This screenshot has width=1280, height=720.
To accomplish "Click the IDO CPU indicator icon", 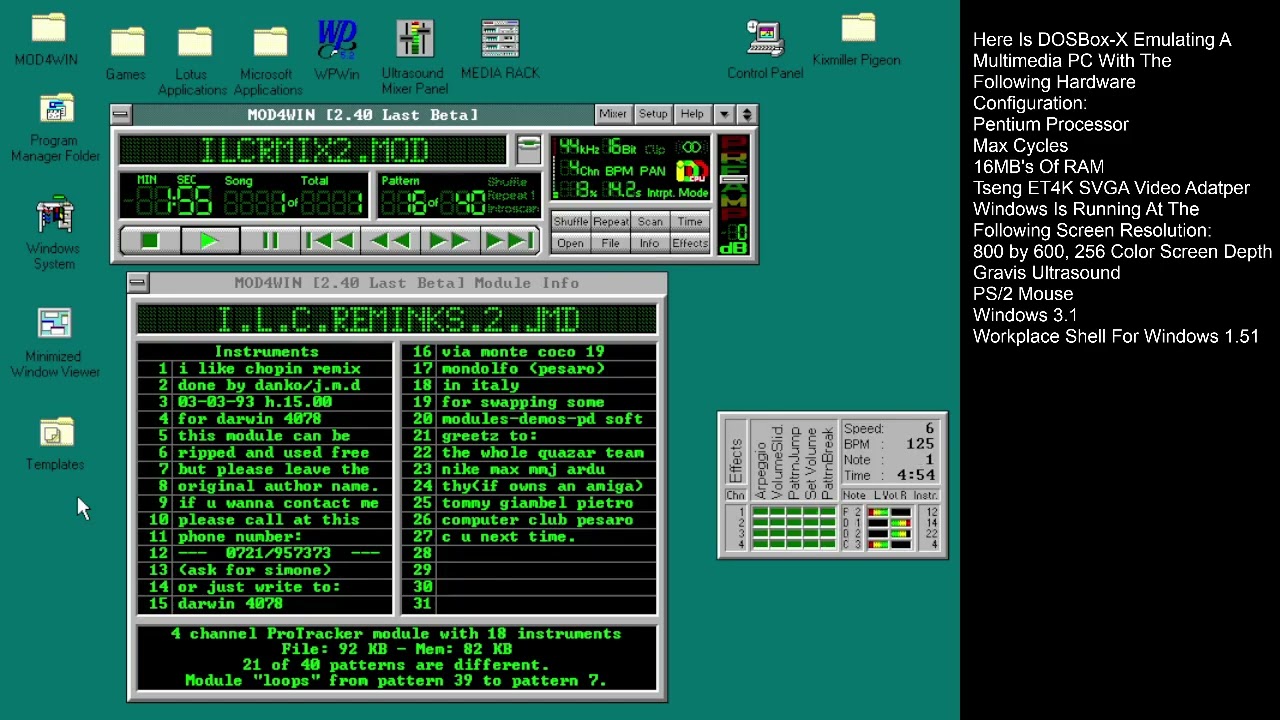I will click(691, 171).
